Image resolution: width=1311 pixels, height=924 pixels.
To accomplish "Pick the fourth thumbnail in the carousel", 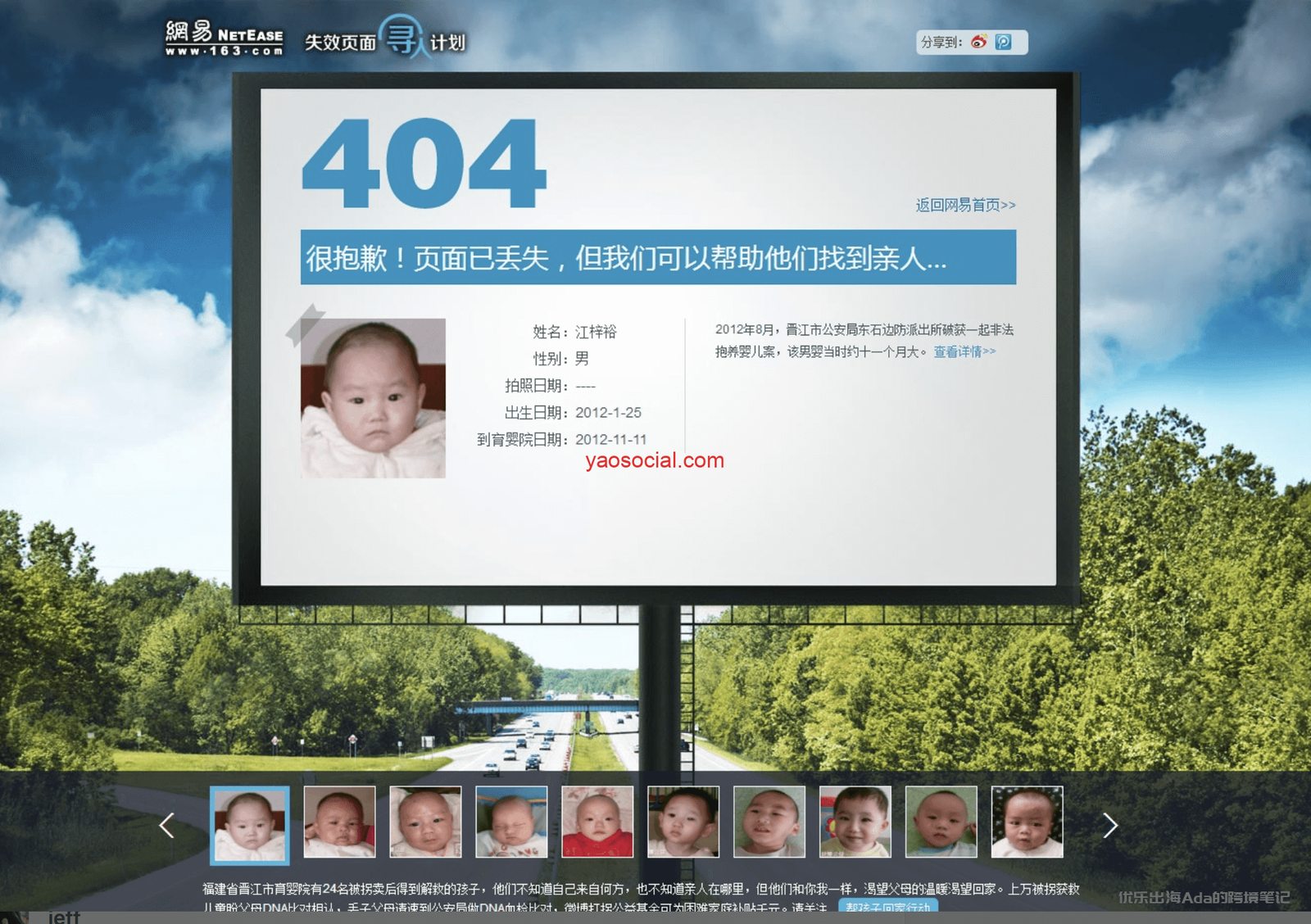I will tap(511, 822).
